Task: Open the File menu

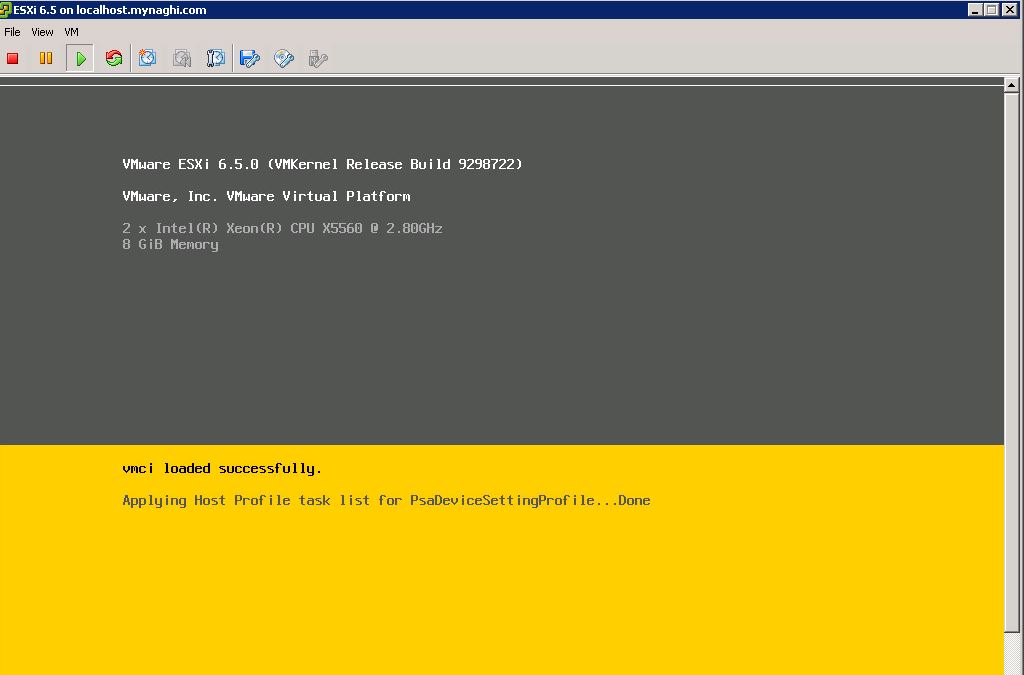Action: 12,32
